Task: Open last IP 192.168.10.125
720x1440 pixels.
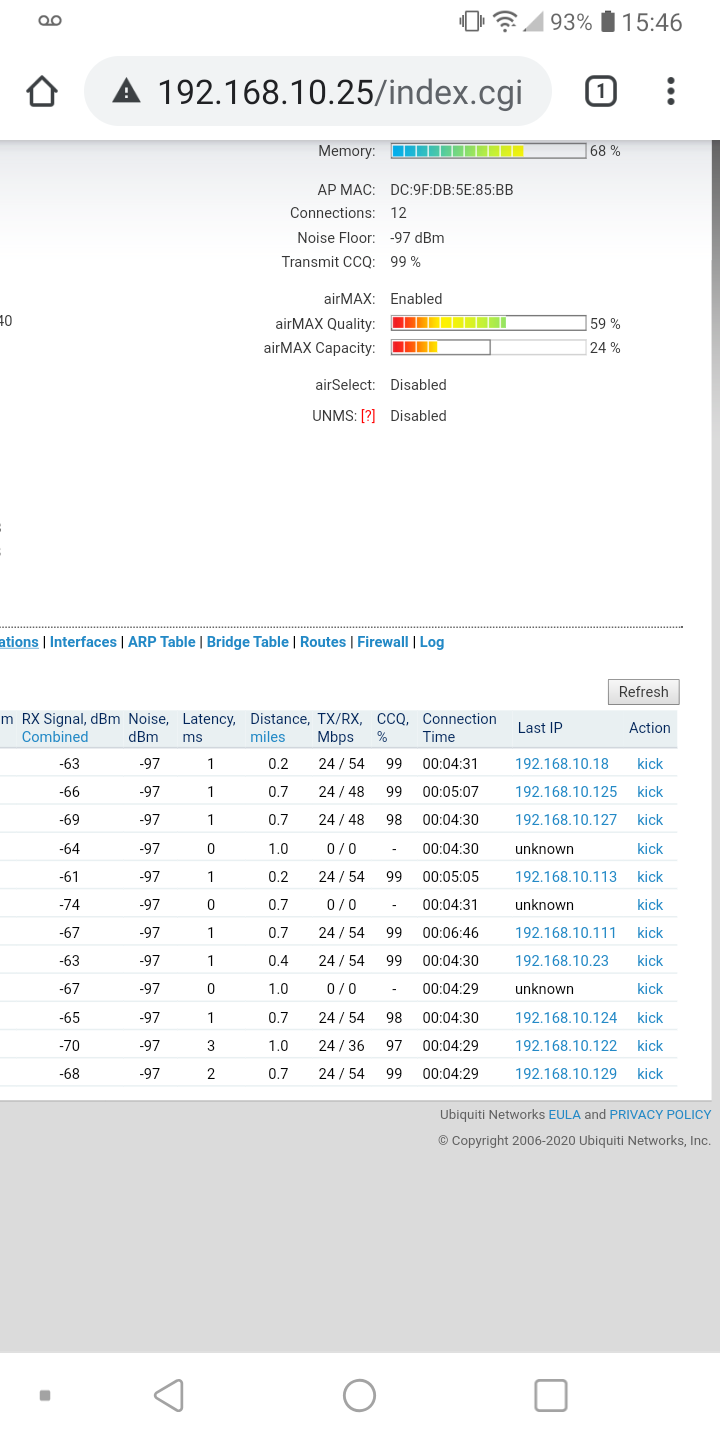Action: click(566, 792)
